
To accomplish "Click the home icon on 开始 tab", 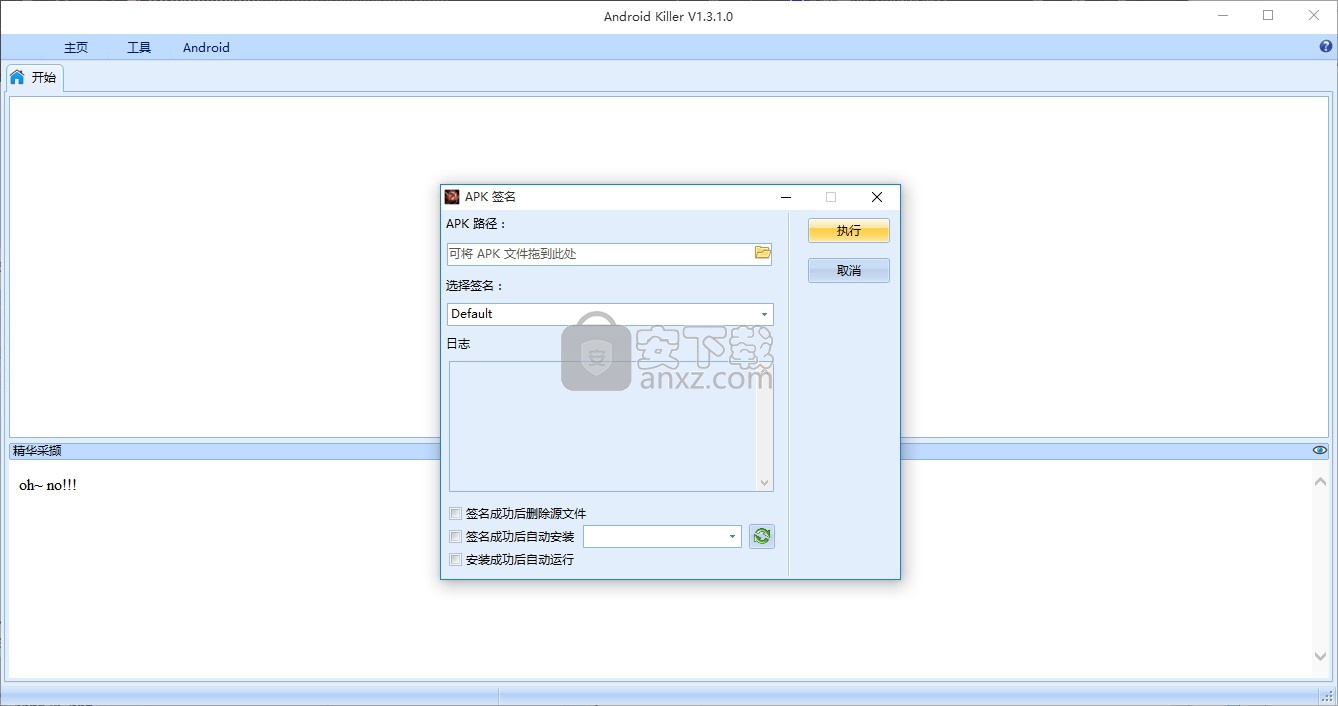I will [17, 77].
